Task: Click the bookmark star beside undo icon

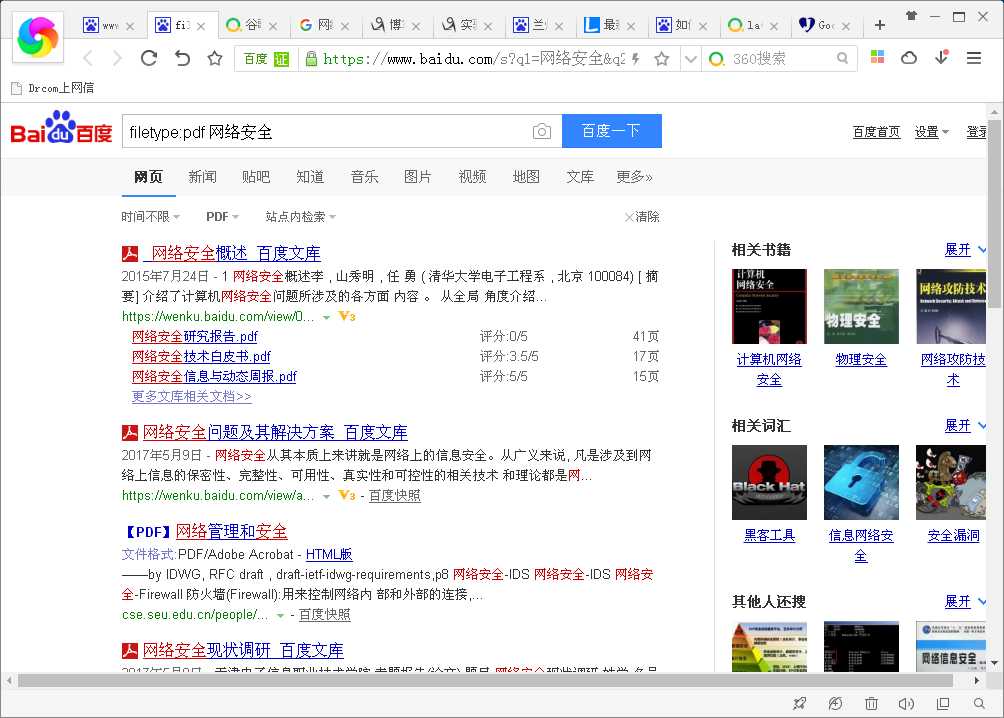Action: [x=215, y=58]
